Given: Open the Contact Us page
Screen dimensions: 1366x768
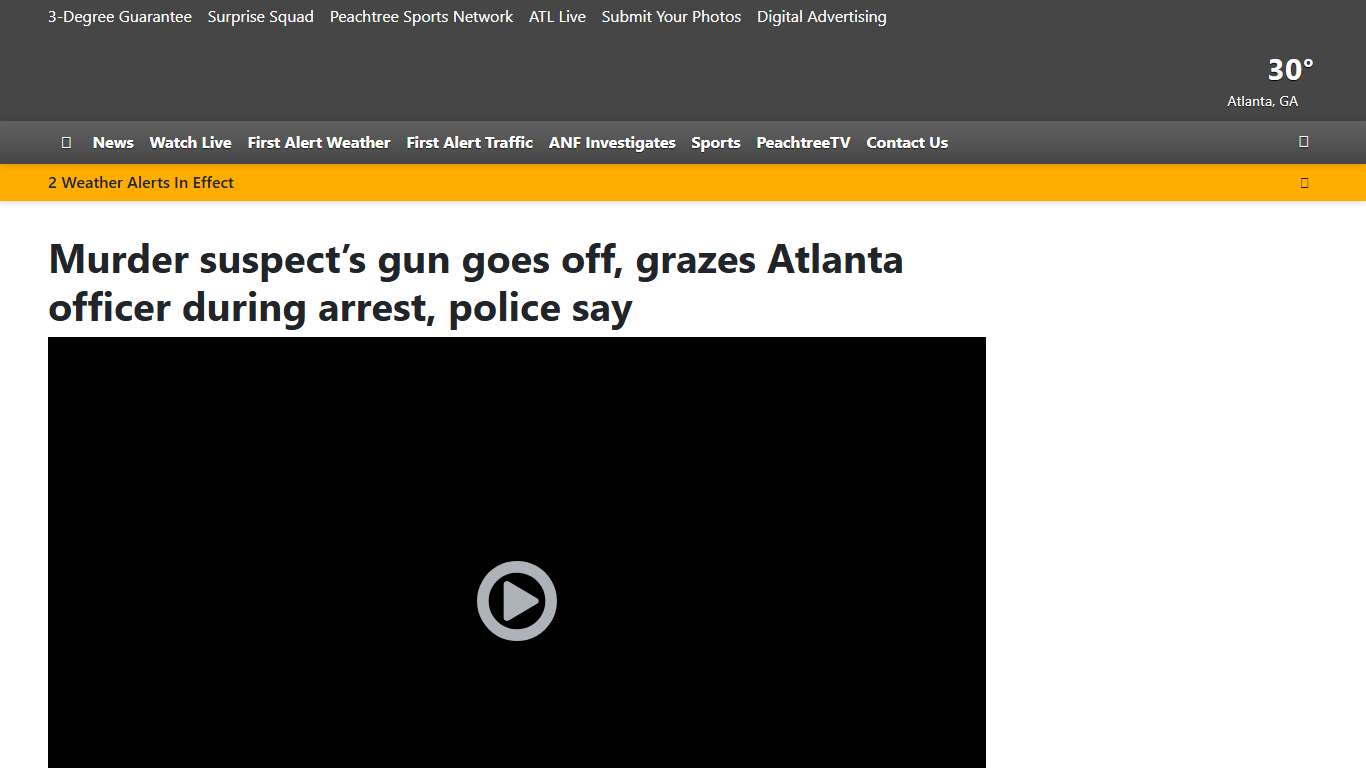Looking at the screenshot, I should (x=906, y=142).
